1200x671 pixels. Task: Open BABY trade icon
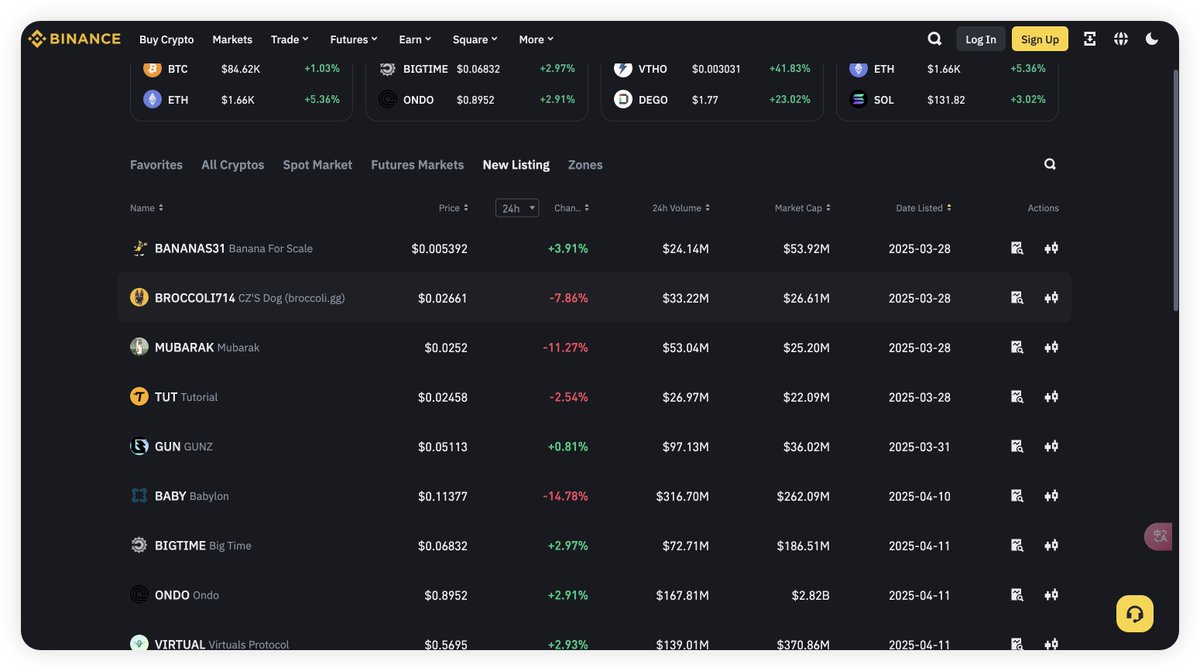click(x=1051, y=496)
